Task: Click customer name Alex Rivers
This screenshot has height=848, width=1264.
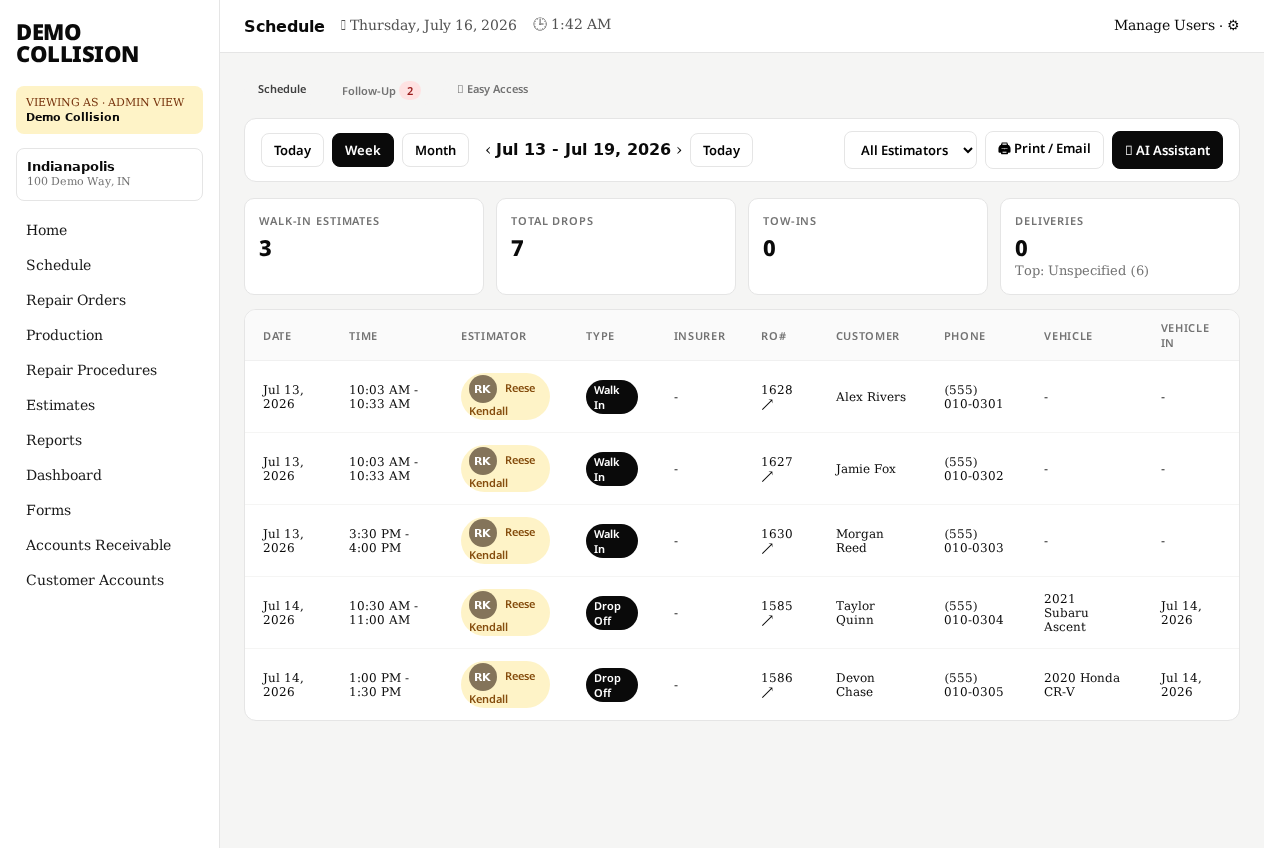Action: tap(871, 397)
